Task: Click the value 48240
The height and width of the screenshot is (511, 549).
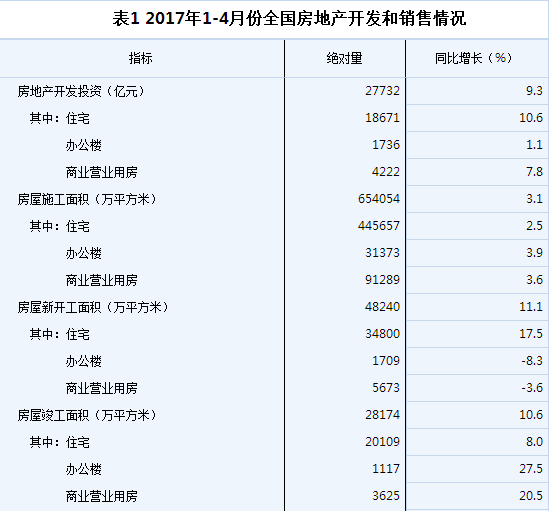Action: click(382, 307)
